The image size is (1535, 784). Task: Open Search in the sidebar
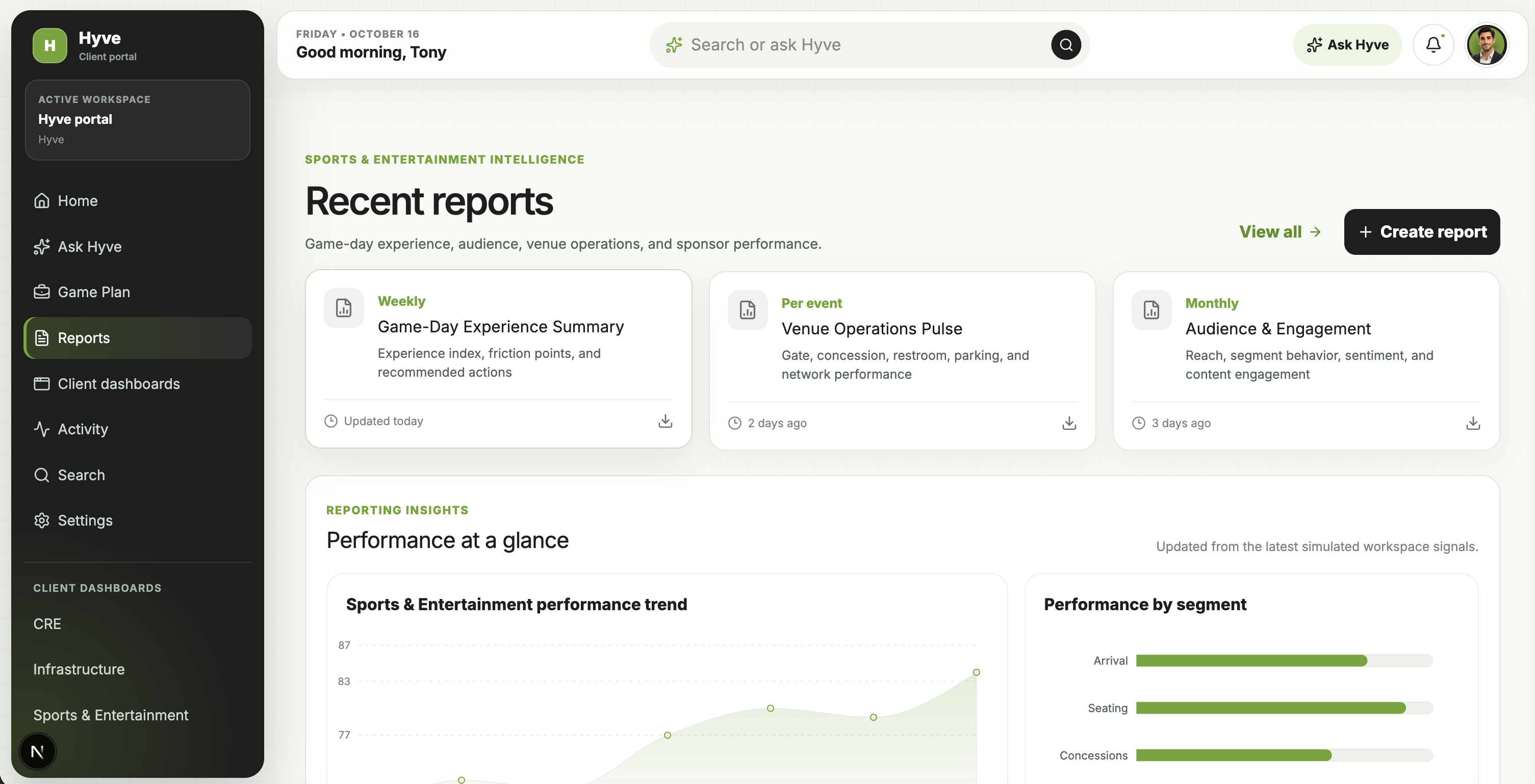[138, 475]
